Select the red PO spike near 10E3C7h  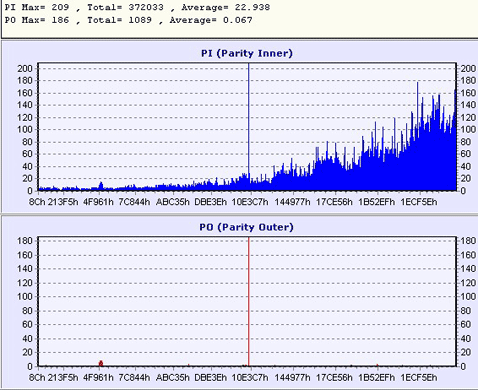pos(249,302)
